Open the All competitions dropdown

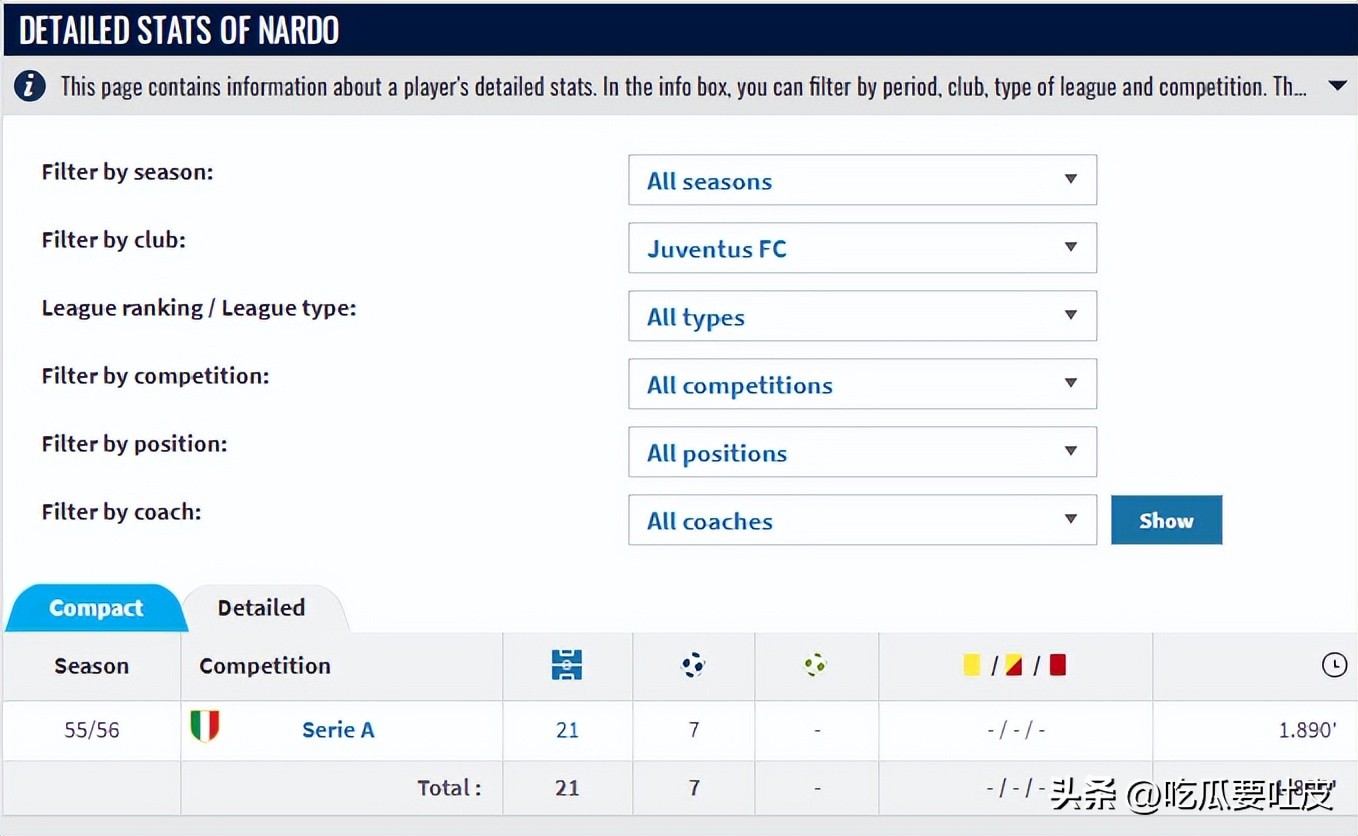862,384
